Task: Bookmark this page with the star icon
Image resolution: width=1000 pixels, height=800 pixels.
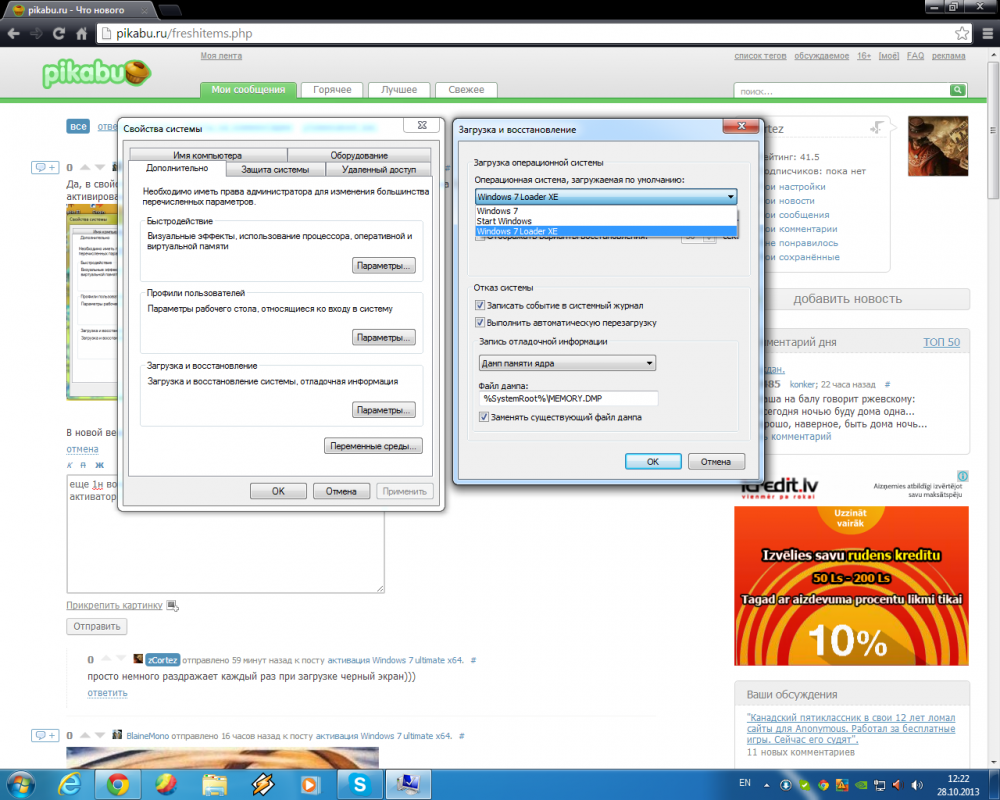Action: 962,34
